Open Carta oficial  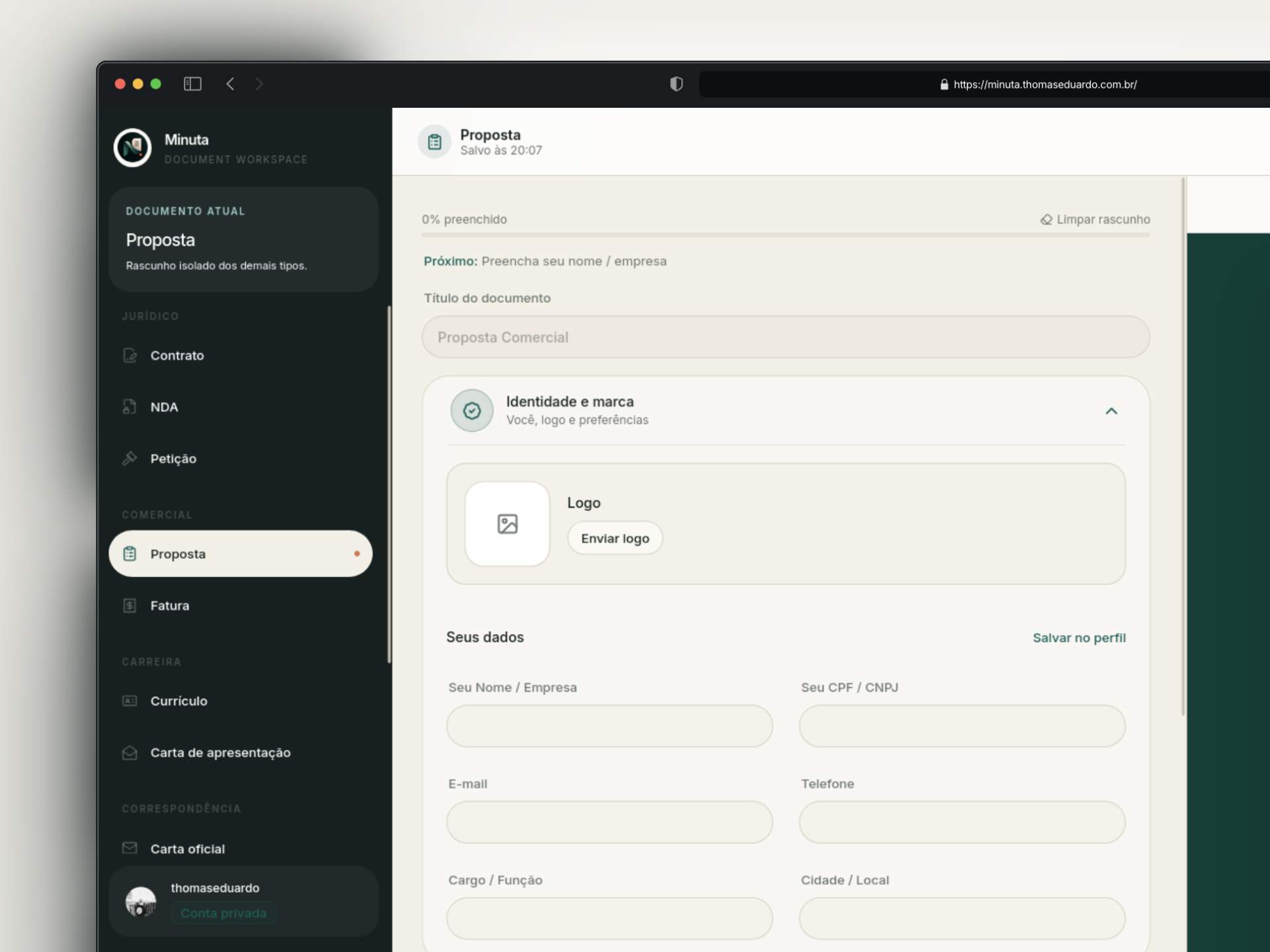tap(240, 848)
